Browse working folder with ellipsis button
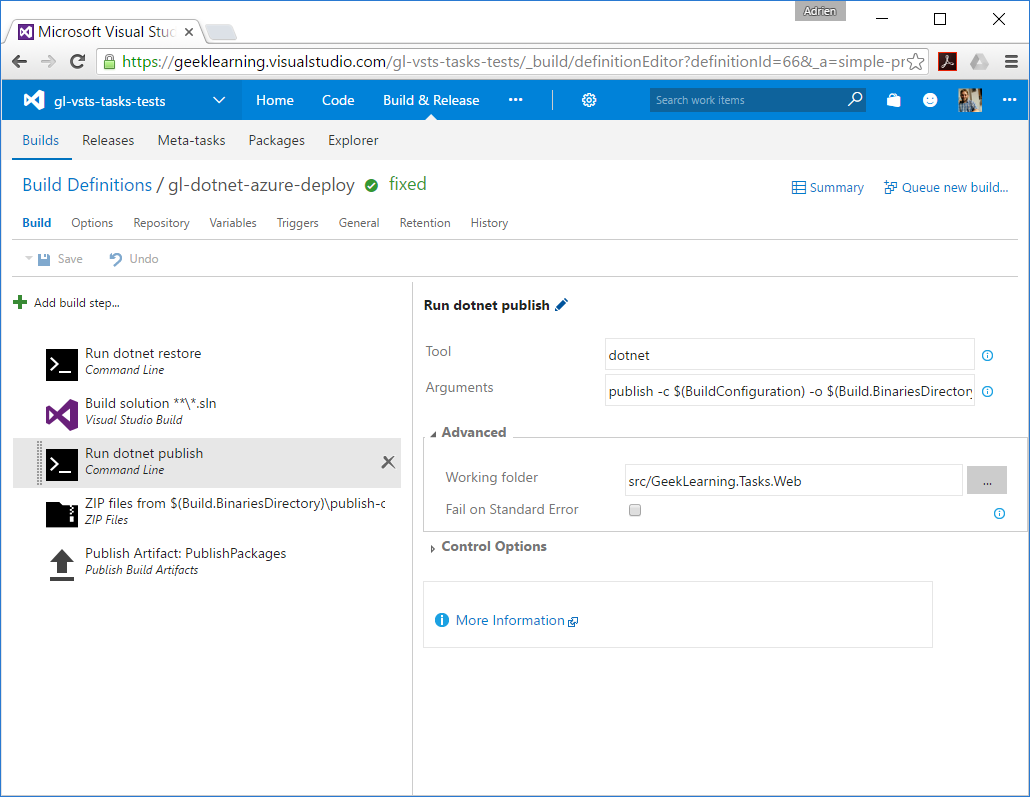 987,480
